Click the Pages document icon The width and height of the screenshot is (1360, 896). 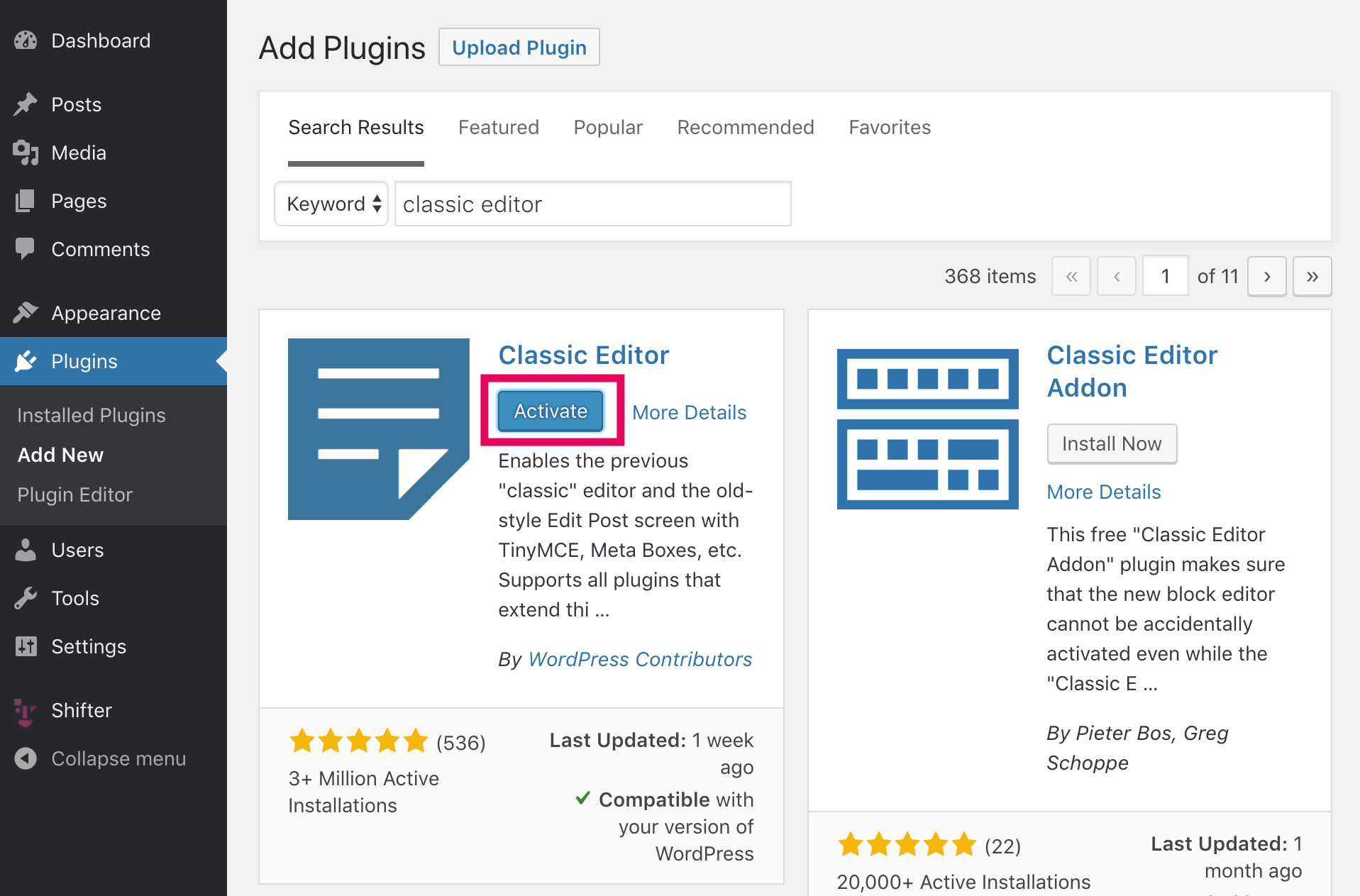26,201
